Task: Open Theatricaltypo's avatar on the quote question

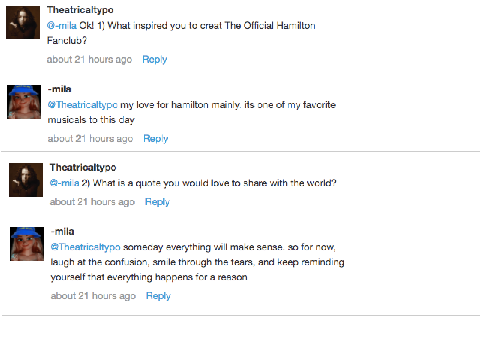Action: 26,180
